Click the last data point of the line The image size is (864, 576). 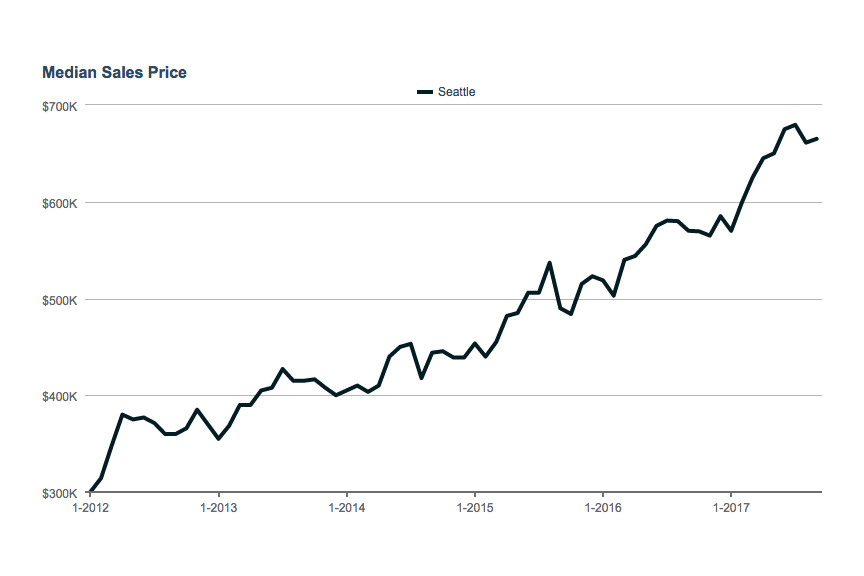[816, 139]
